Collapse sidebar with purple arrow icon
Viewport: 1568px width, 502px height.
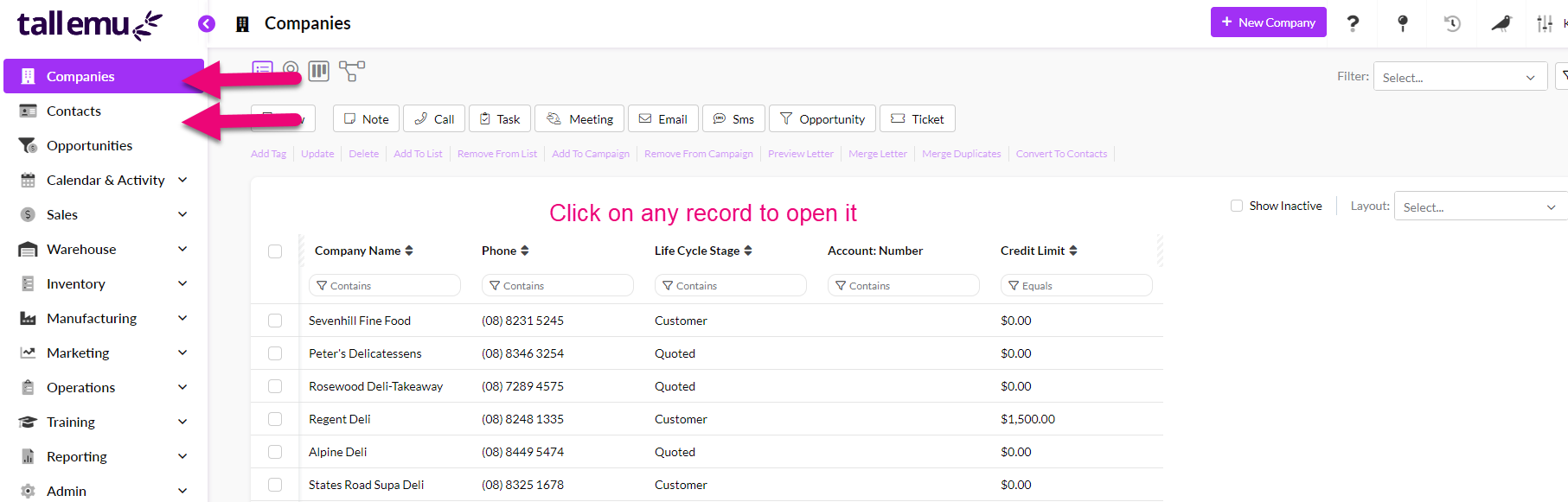tap(207, 23)
